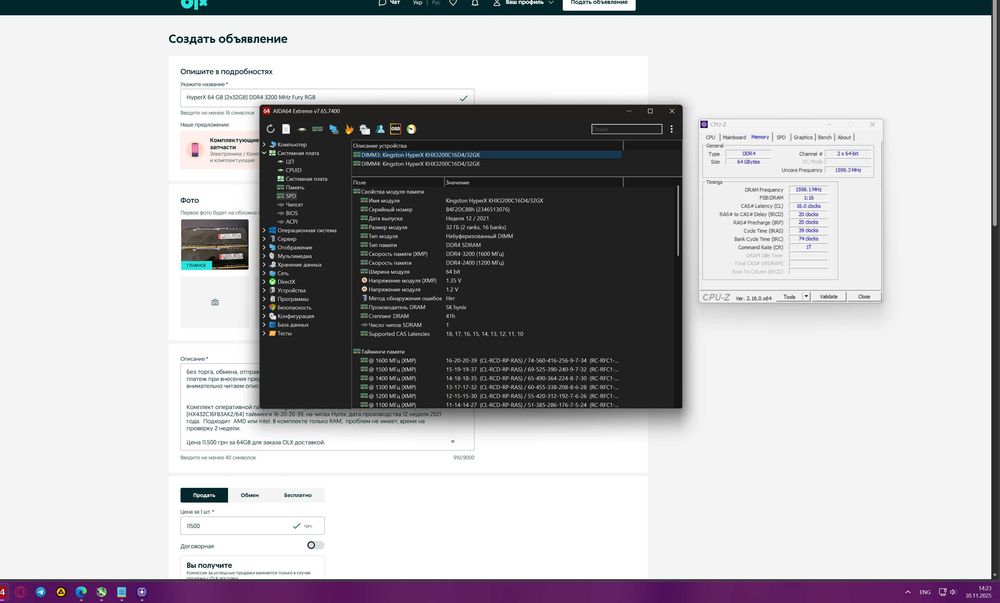Viewport: 1000px width, 603px height.
Task: Open AIDA64 three-dot options menu
Action: click(672, 129)
